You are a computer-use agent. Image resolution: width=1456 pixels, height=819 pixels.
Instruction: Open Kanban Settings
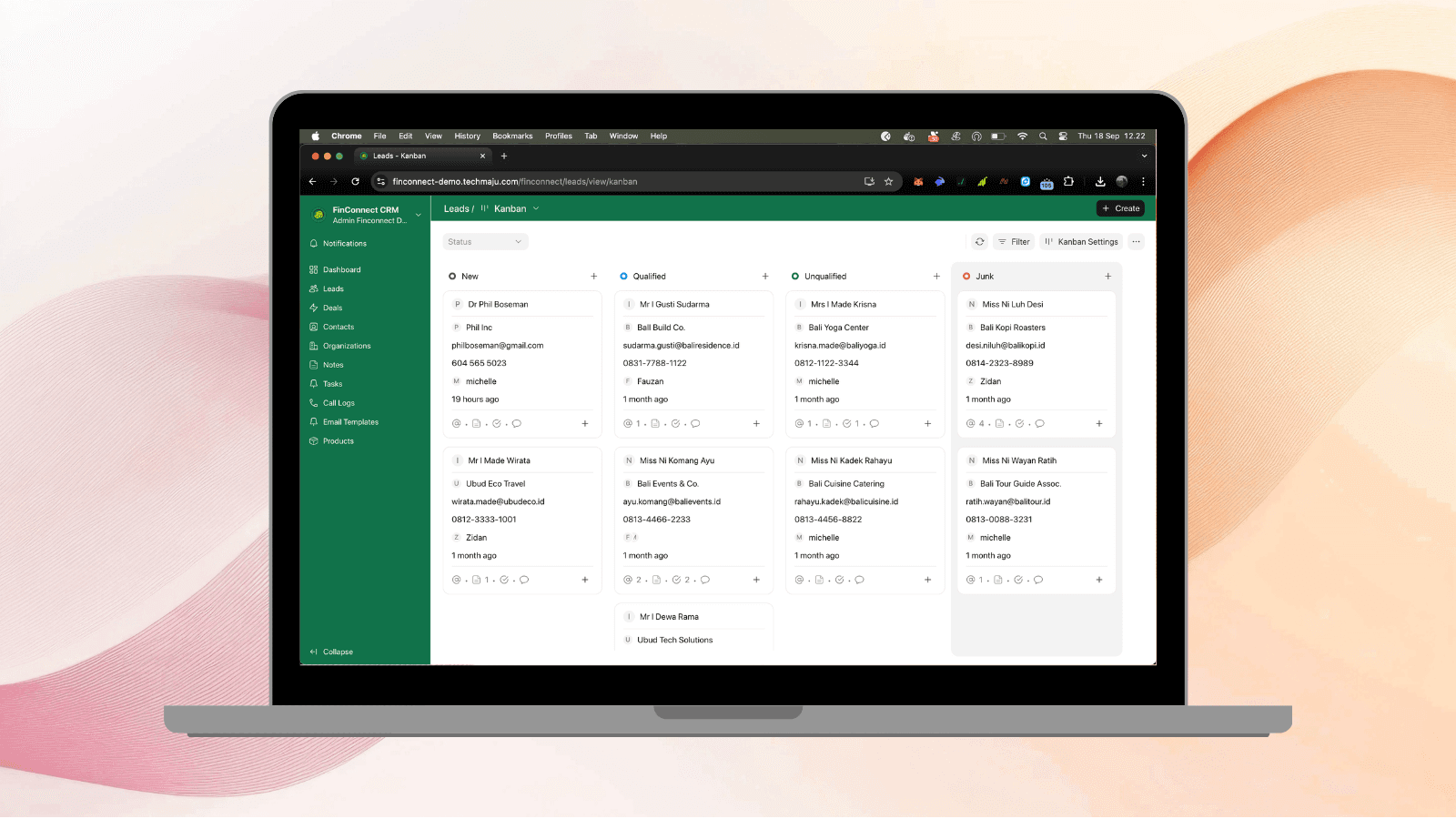click(x=1083, y=241)
